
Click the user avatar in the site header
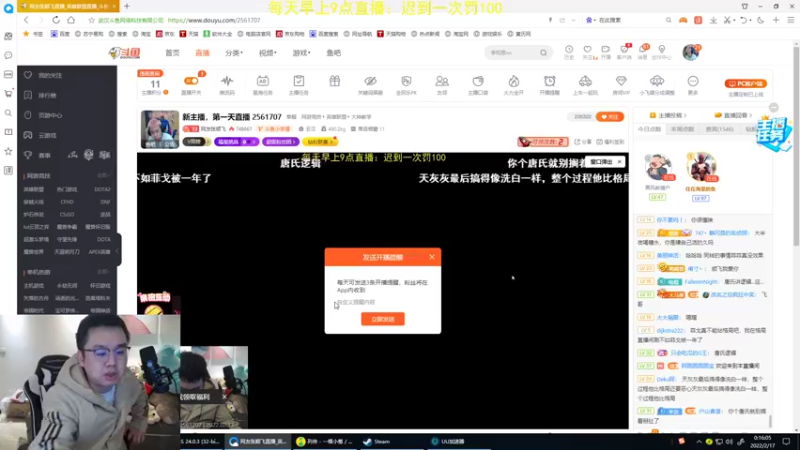coord(691,52)
